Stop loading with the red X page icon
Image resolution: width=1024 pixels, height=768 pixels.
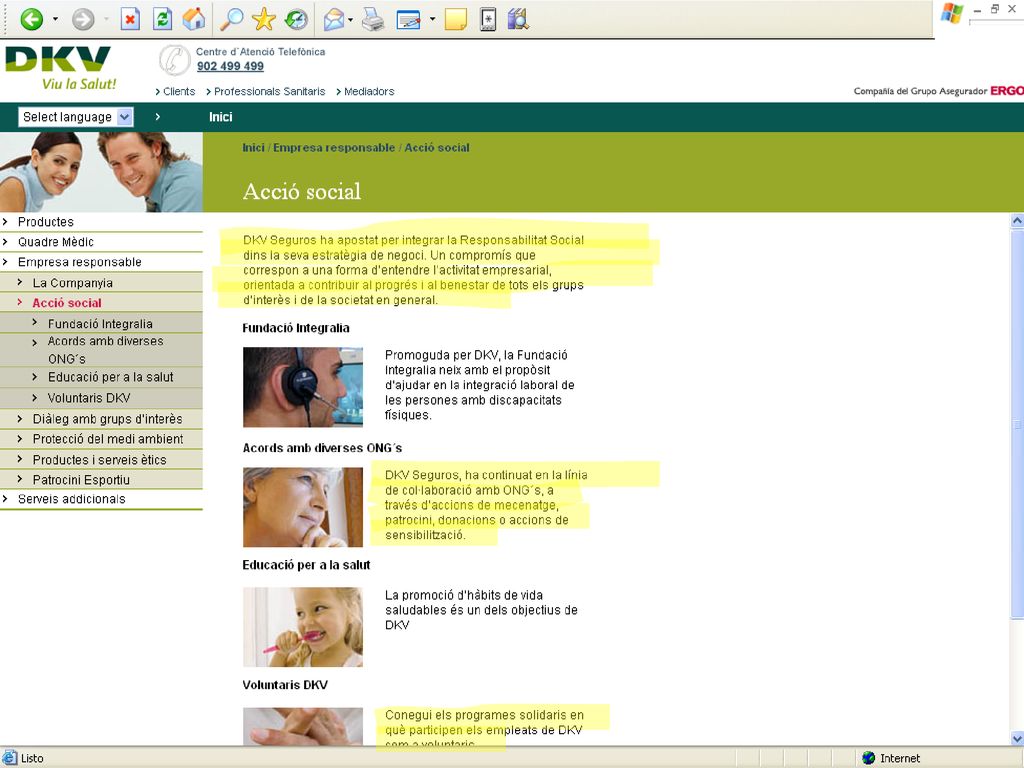[x=131, y=19]
